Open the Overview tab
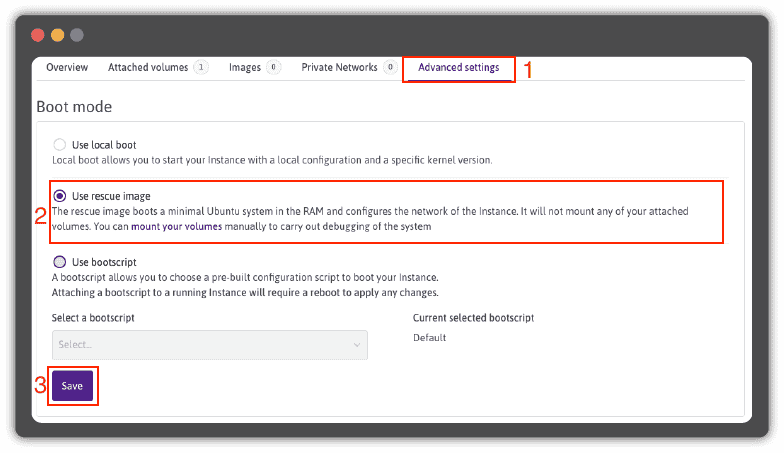The width and height of the screenshot is (784, 453). [67, 67]
